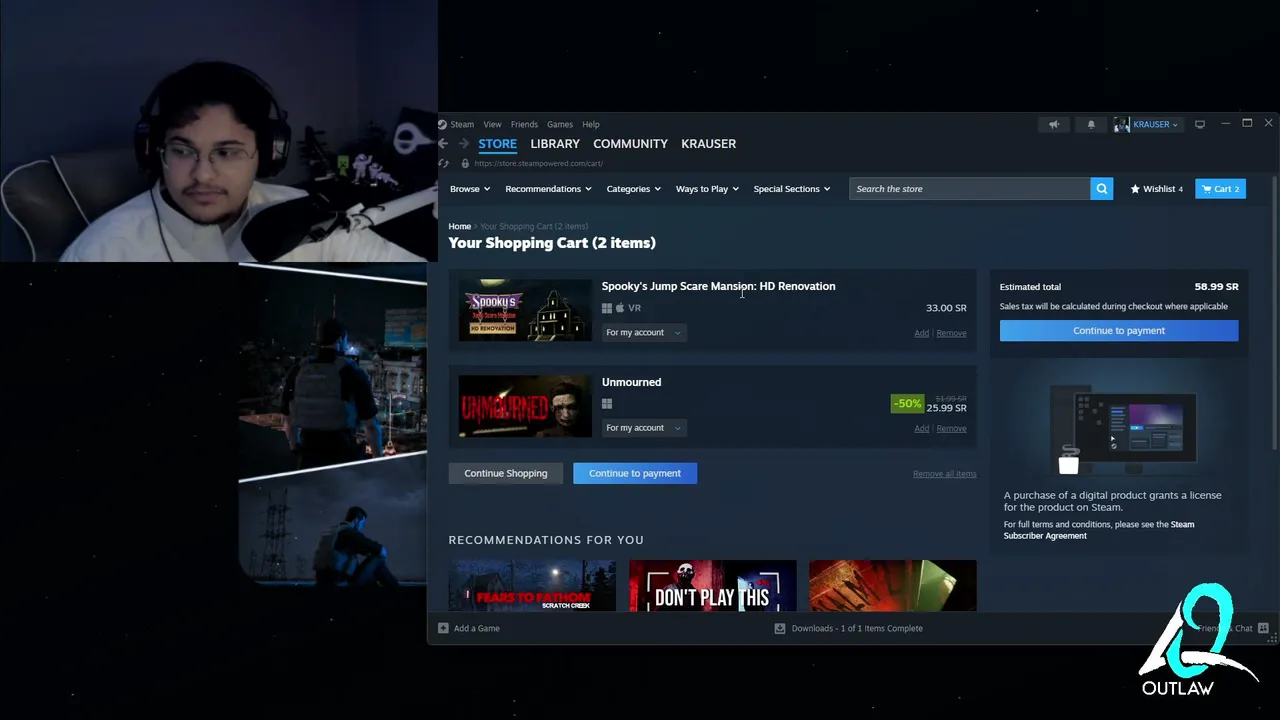Open the Games menu
Screen dimensions: 1280x720
click(560, 124)
